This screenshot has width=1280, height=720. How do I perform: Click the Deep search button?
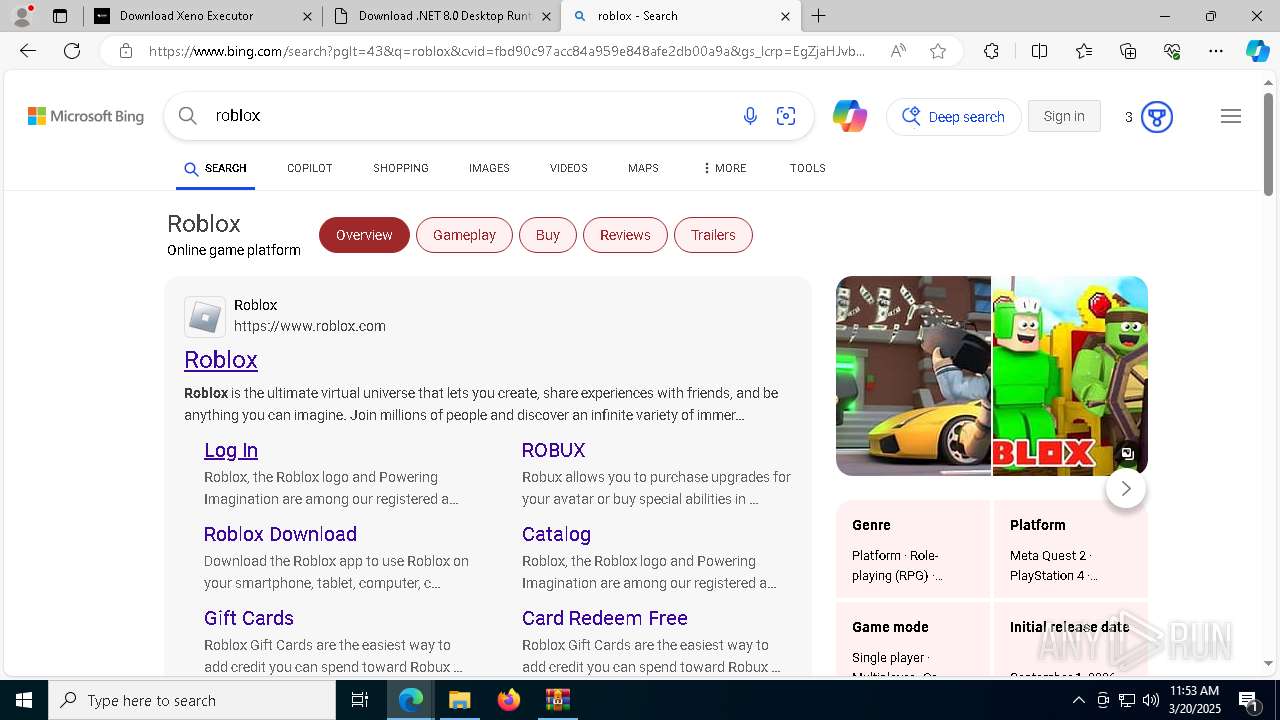954,117
